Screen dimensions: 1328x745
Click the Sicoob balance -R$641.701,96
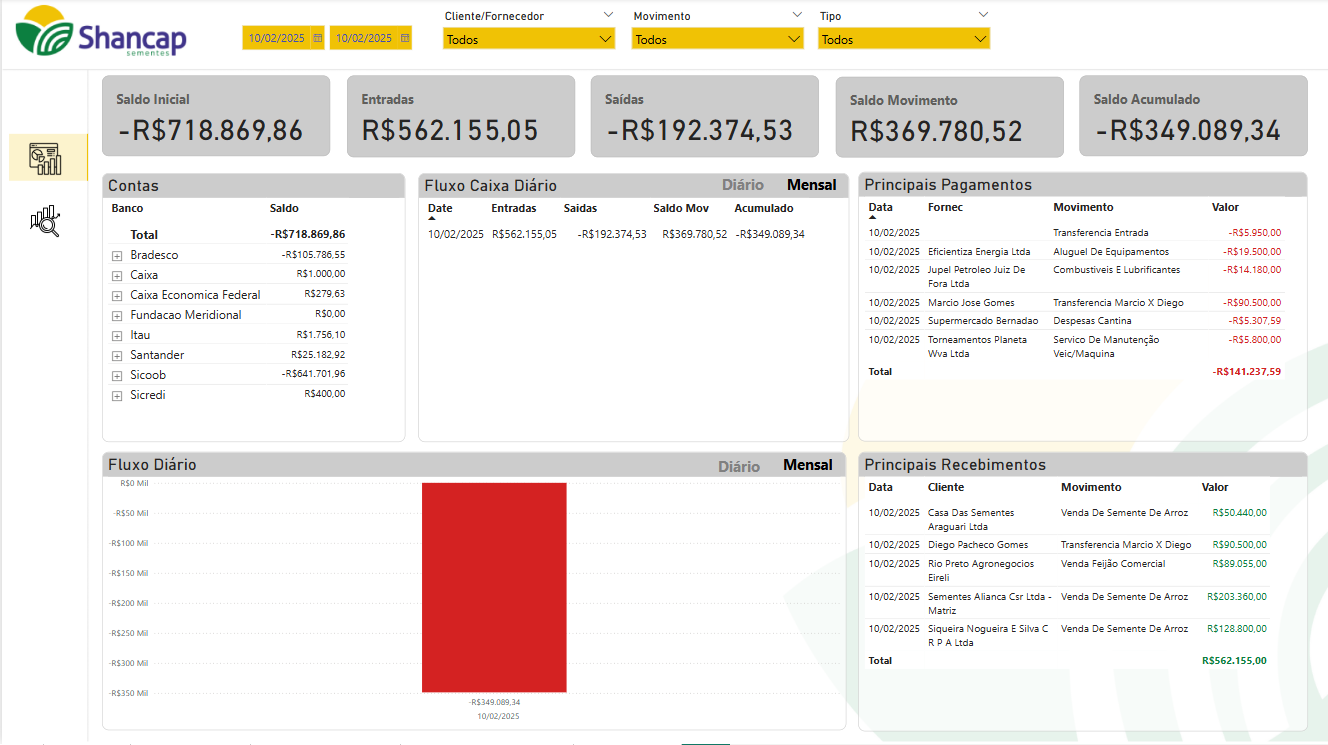tap(313, 375)
